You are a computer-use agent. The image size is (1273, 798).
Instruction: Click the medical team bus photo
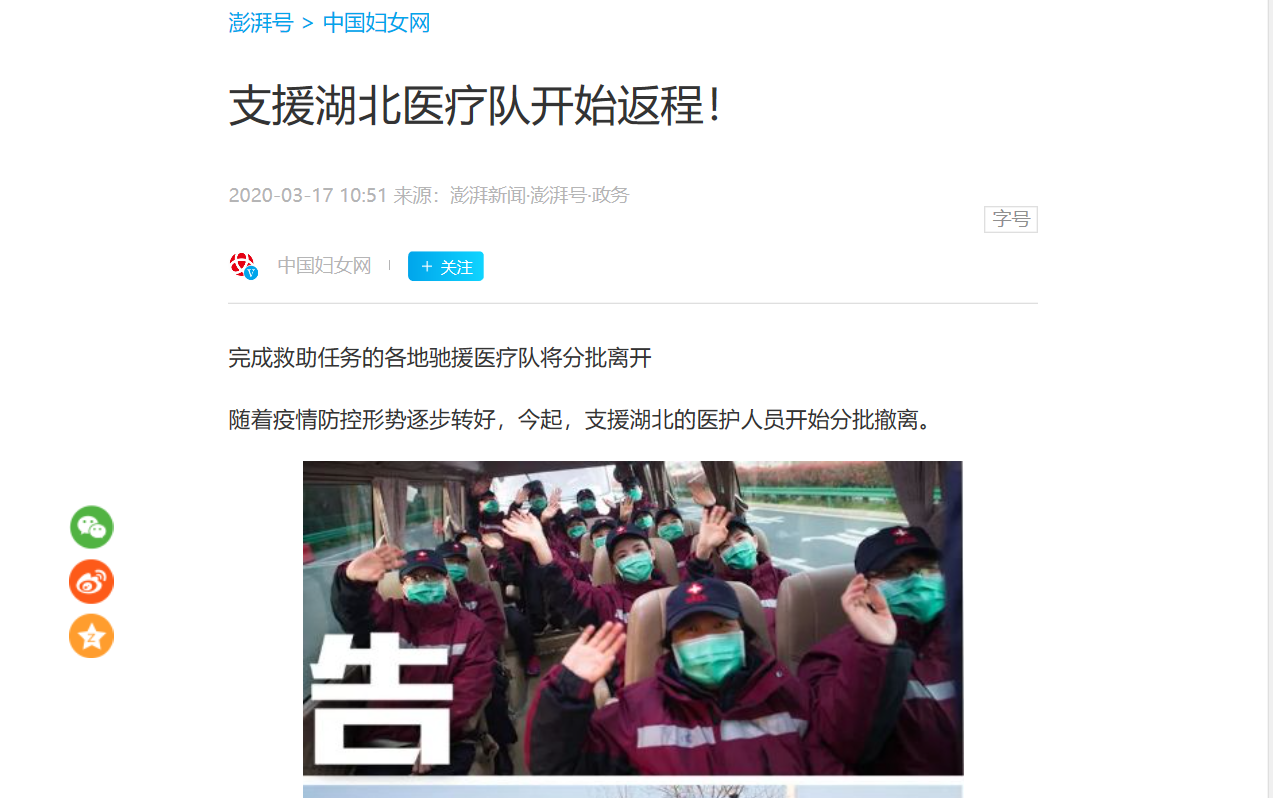pyautogui.click(x=633, y=618)
